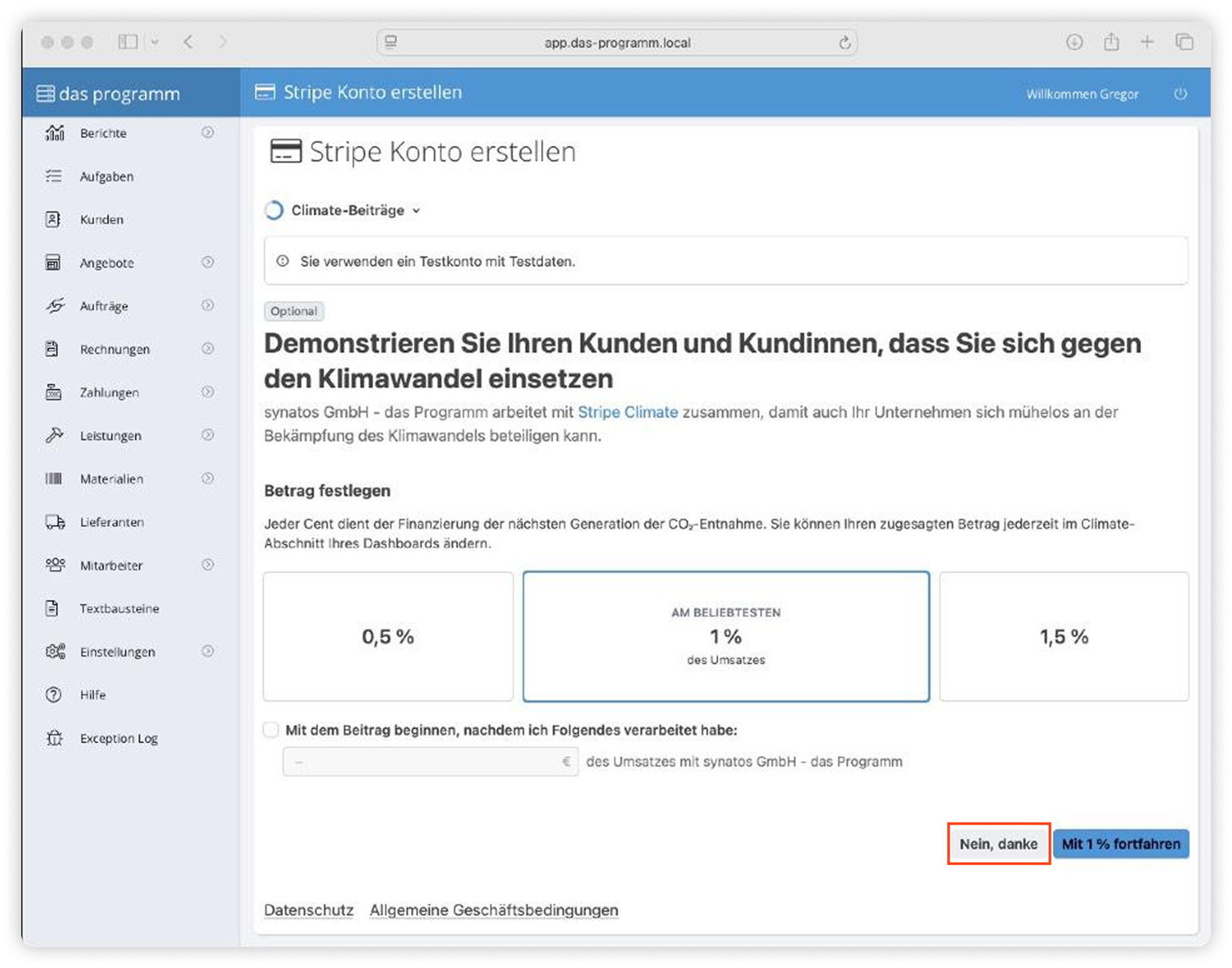Click the Exception Log bug icon

click(x=54, y=739)
